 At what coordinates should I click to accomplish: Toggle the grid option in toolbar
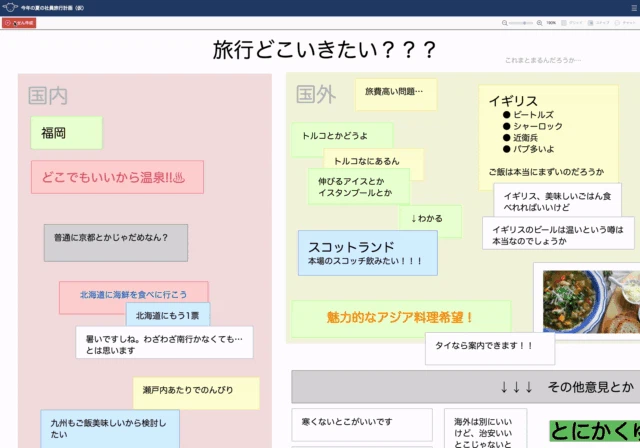572,23
